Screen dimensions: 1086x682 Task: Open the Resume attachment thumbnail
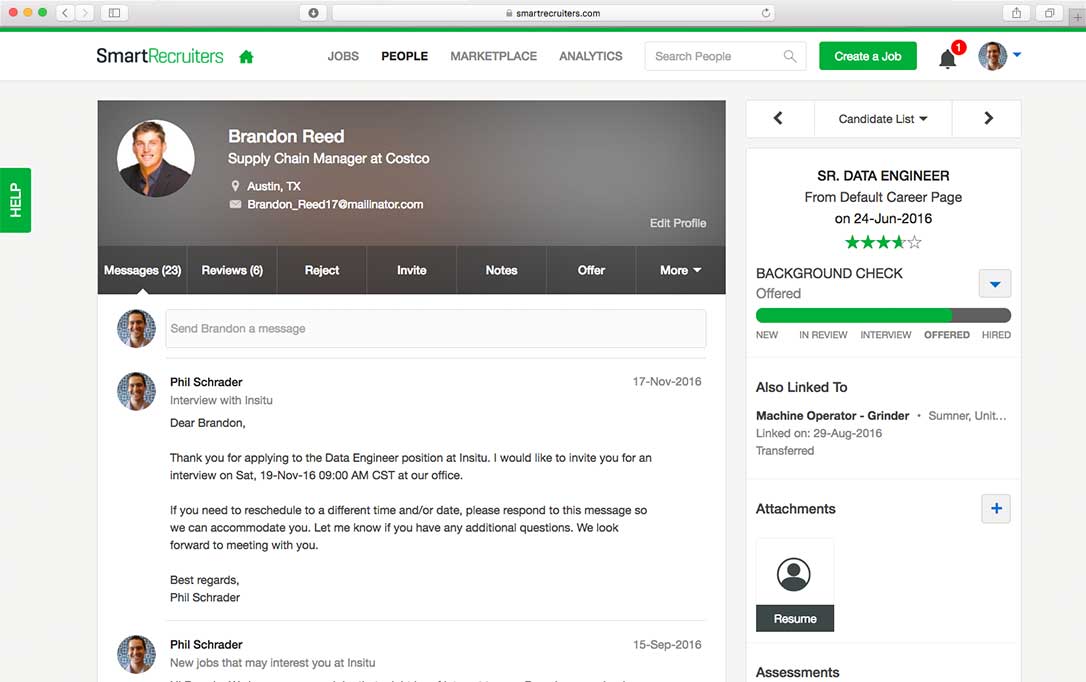point(794,585)
